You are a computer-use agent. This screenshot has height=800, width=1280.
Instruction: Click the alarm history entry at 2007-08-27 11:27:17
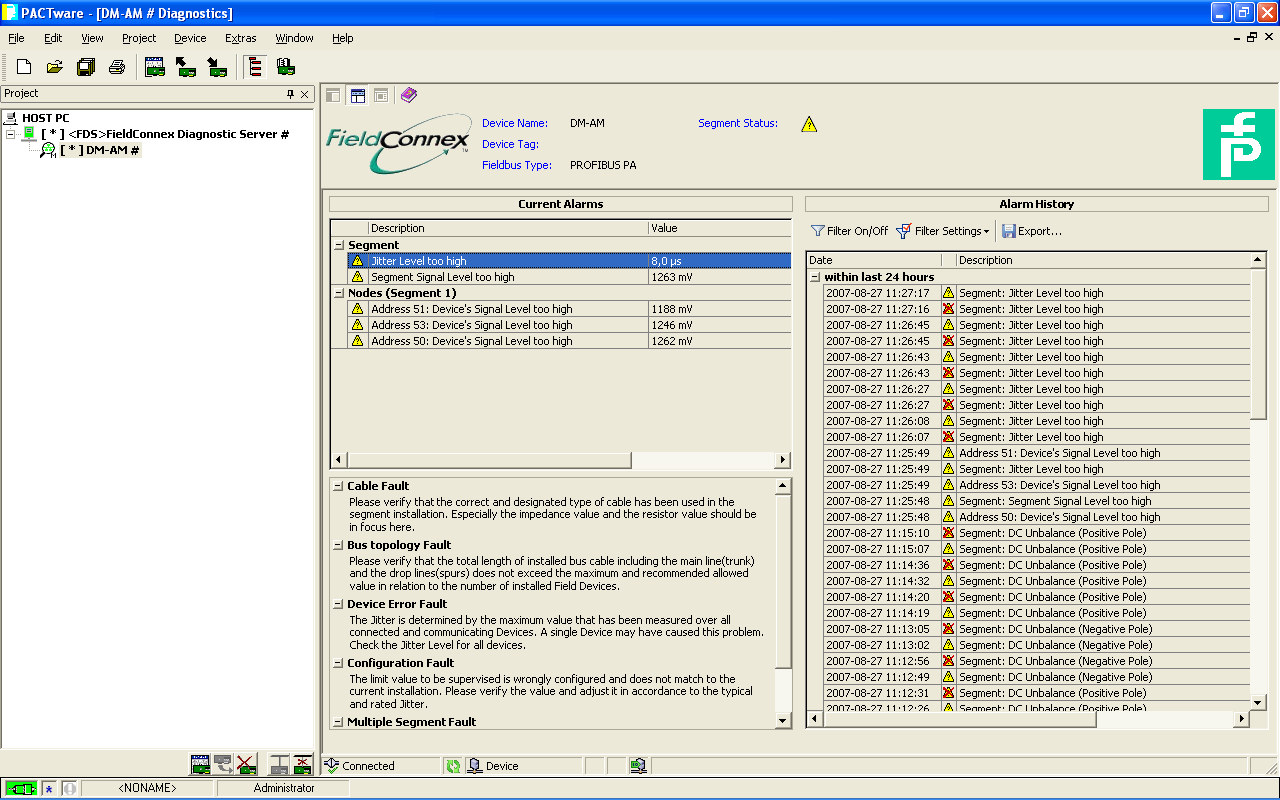[1036, 293]
